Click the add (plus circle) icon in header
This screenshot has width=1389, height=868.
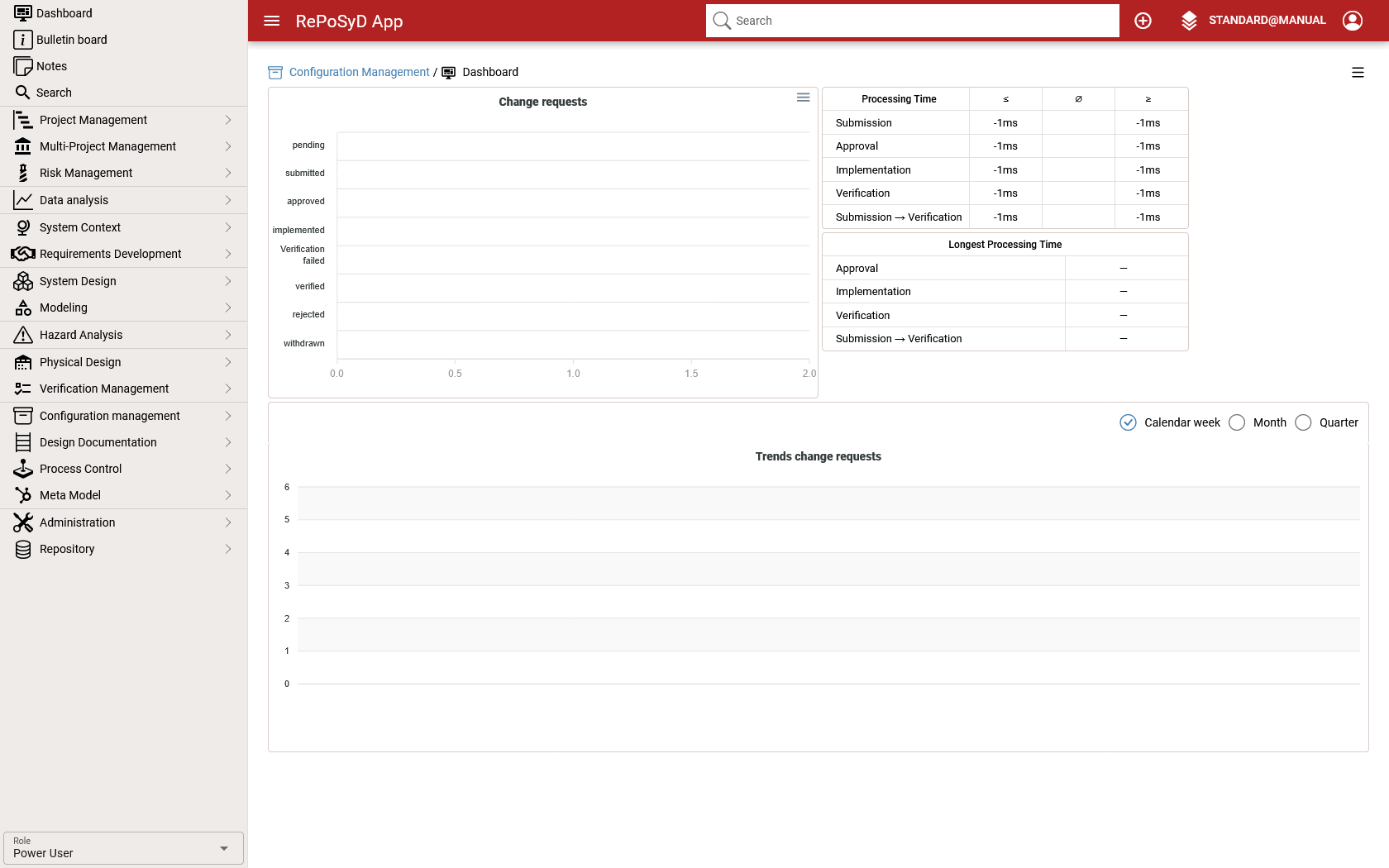tap(1143, 21)
